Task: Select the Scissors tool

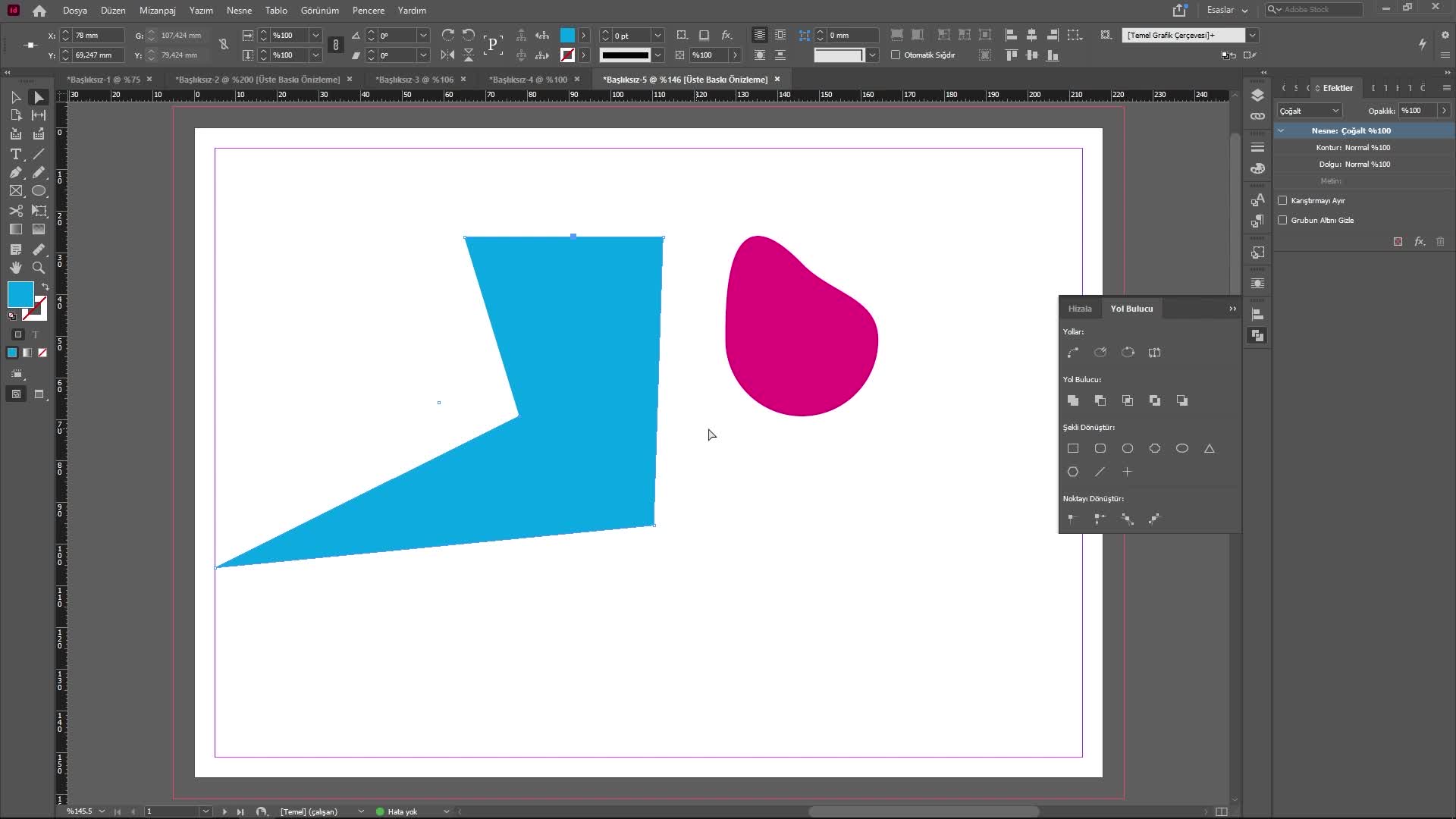Action: [15, 211]
